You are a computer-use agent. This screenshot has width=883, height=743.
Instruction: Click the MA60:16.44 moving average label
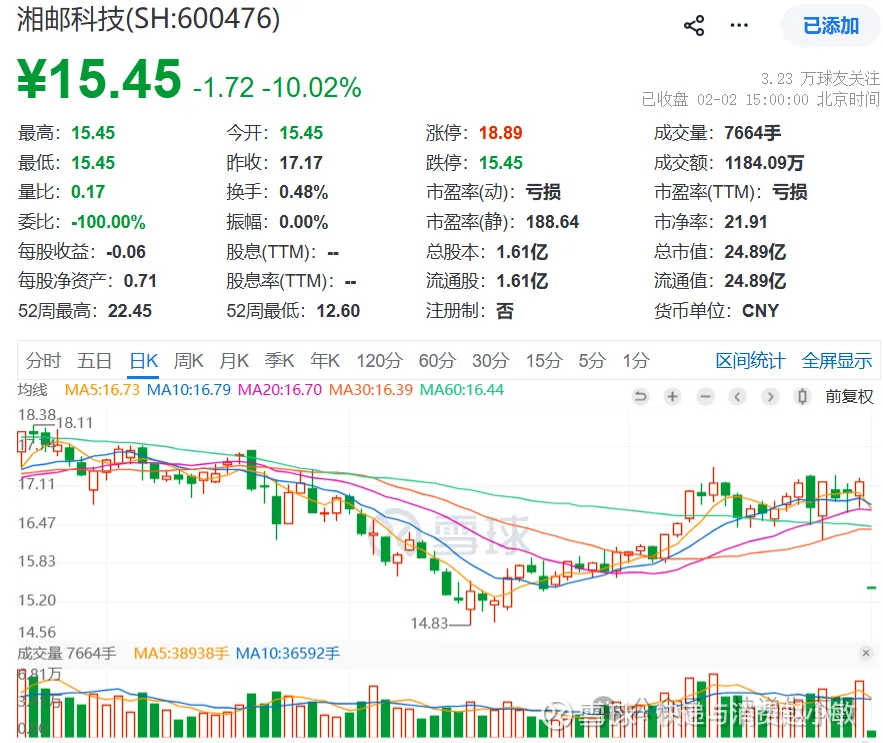(462, 390)
